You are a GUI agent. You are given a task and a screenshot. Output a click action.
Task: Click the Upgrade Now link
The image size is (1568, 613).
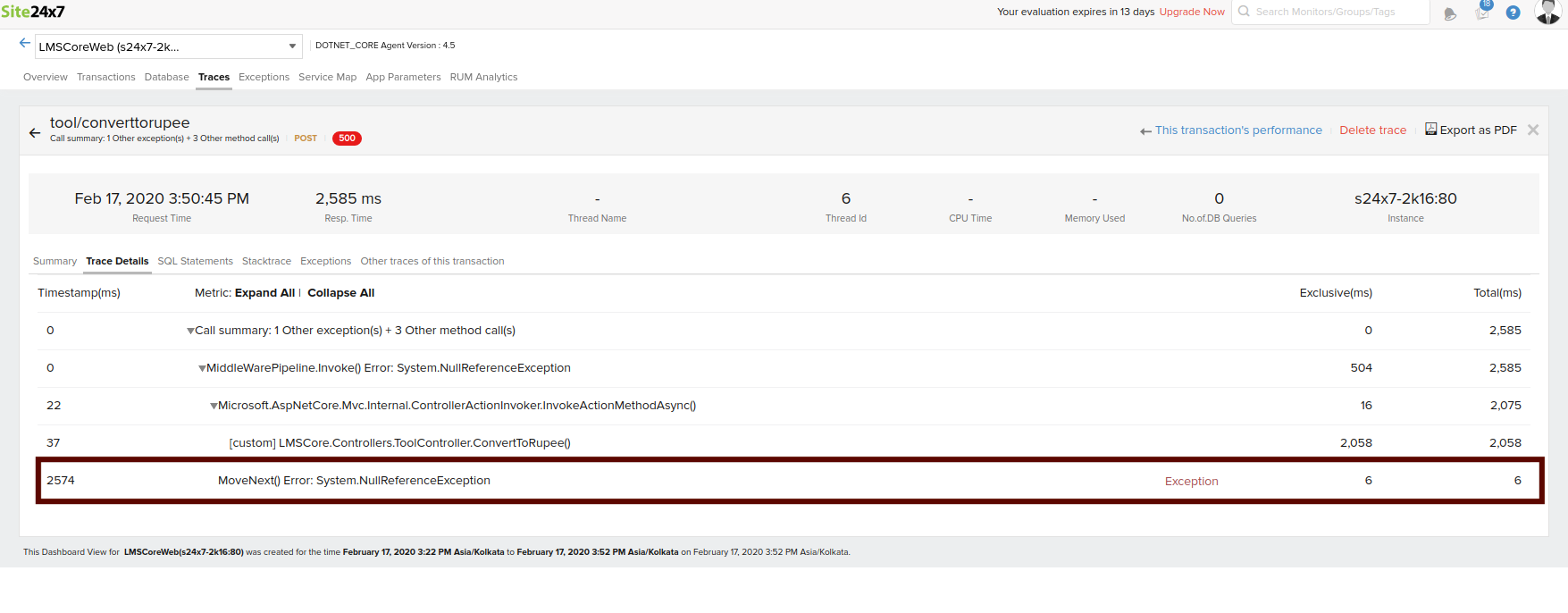pyautogui.click(x=1192, y=12)
